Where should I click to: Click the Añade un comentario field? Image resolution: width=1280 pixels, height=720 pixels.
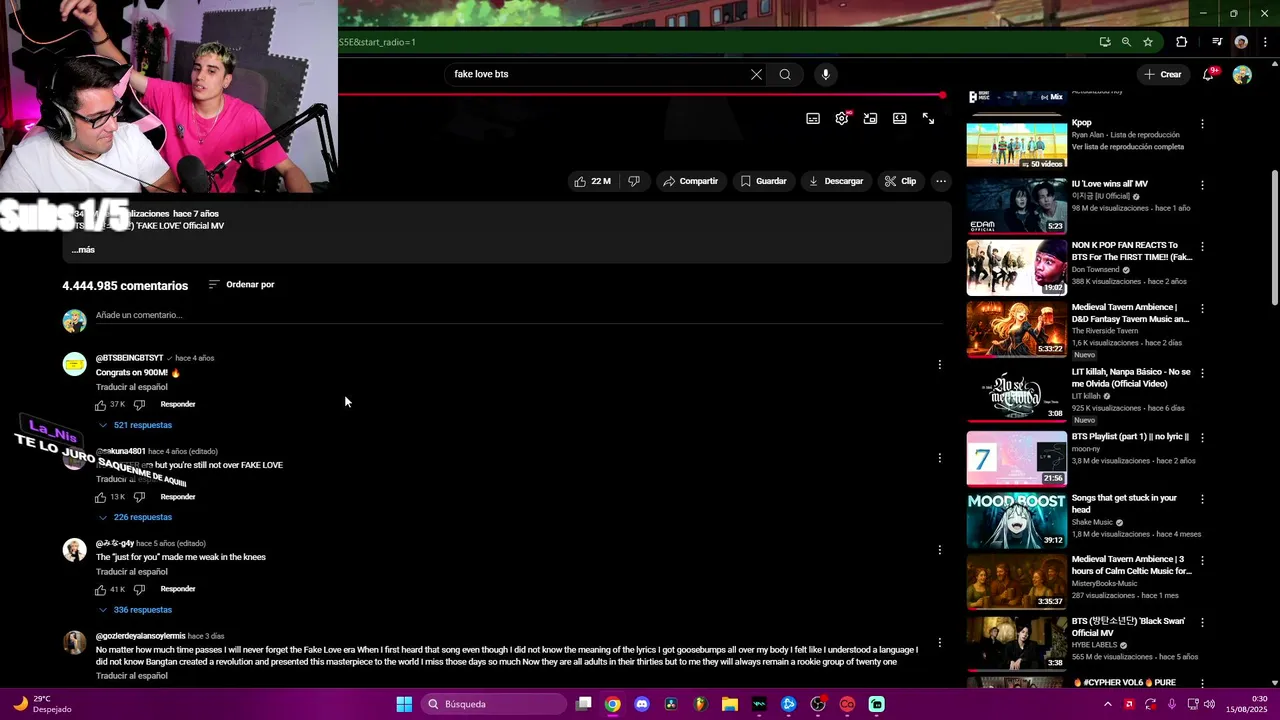point(518,315)
